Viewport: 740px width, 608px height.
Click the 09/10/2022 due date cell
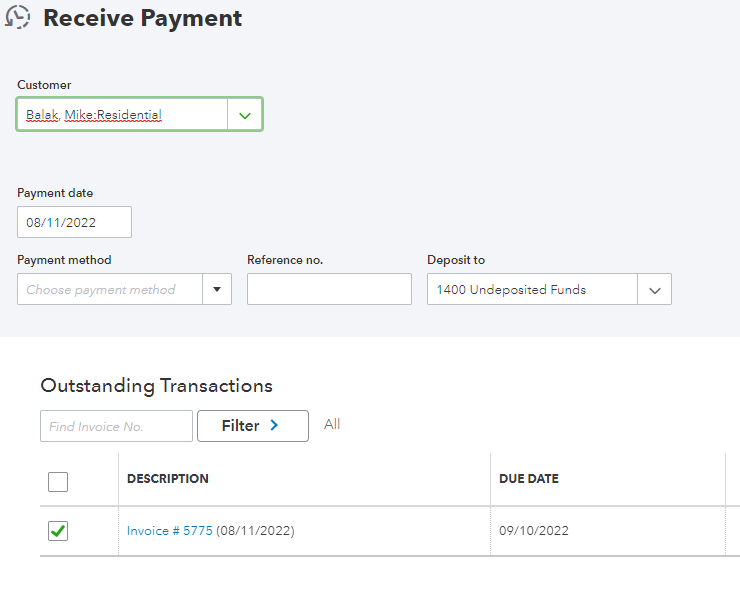point(534,531)
